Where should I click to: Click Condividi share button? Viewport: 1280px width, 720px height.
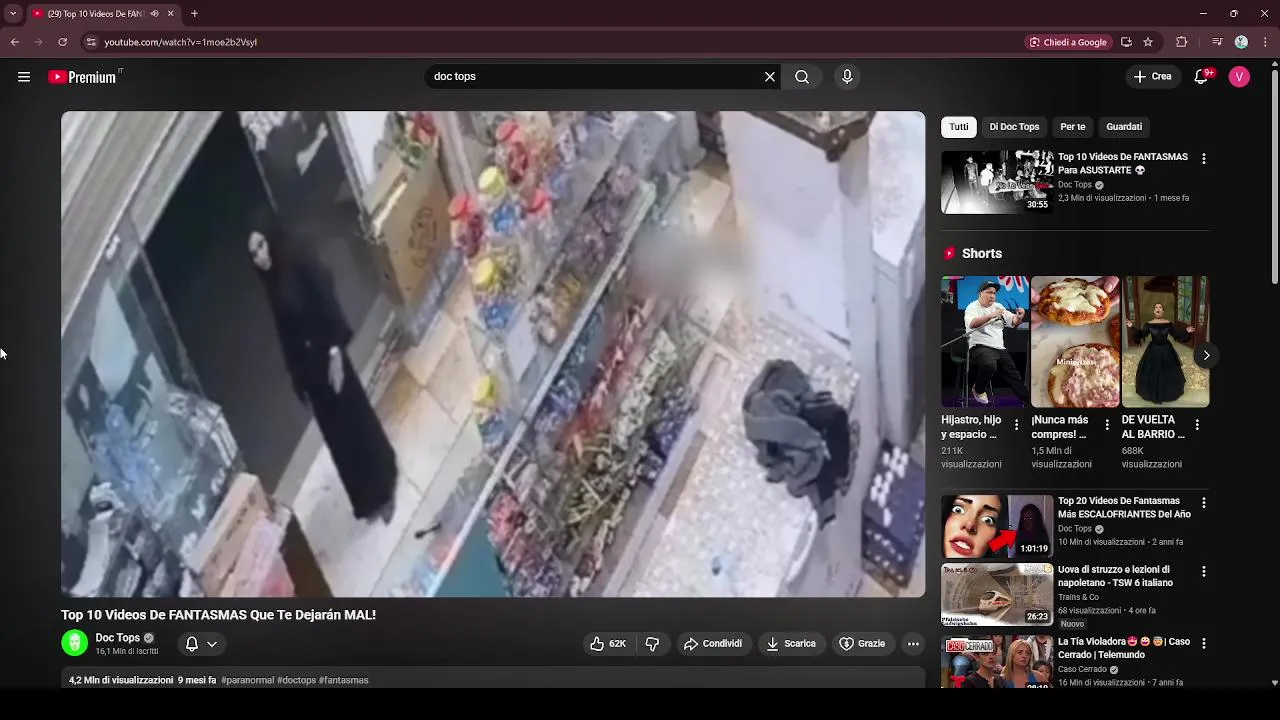[x=713, y=644]
